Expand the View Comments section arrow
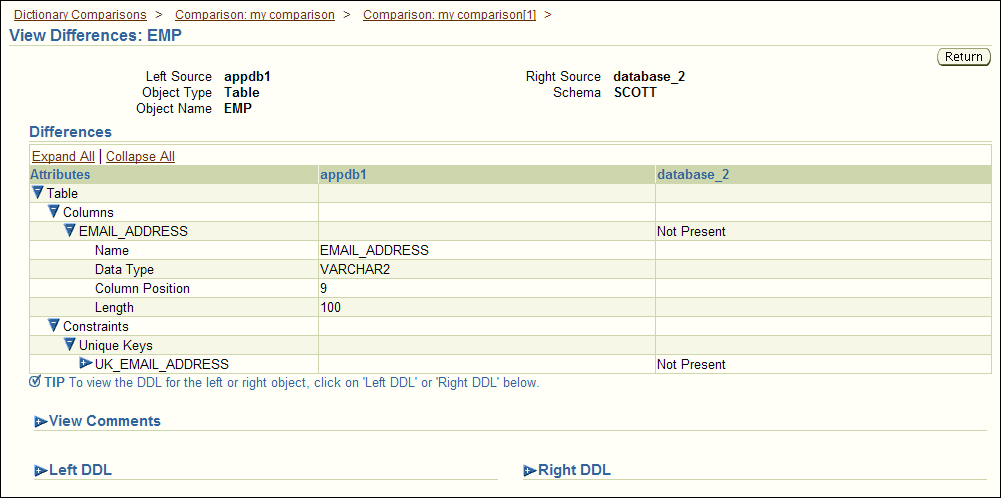Screen dimensions: 1001x498 coord(41,421)
